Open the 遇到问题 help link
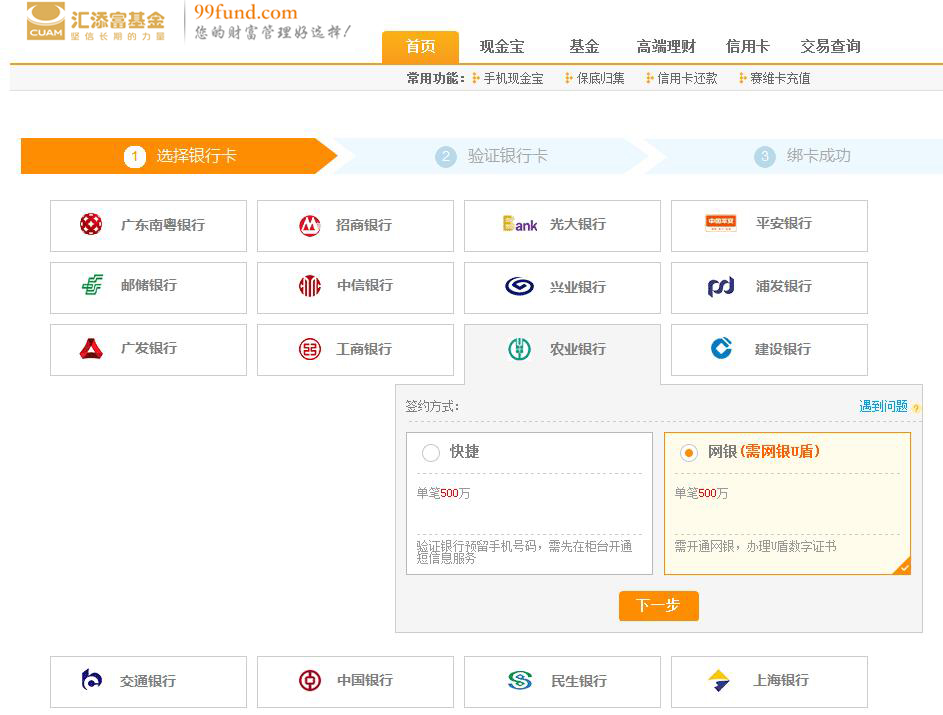Image resolution: width=943 pixels, height=715 pixels. pos(883,406)
